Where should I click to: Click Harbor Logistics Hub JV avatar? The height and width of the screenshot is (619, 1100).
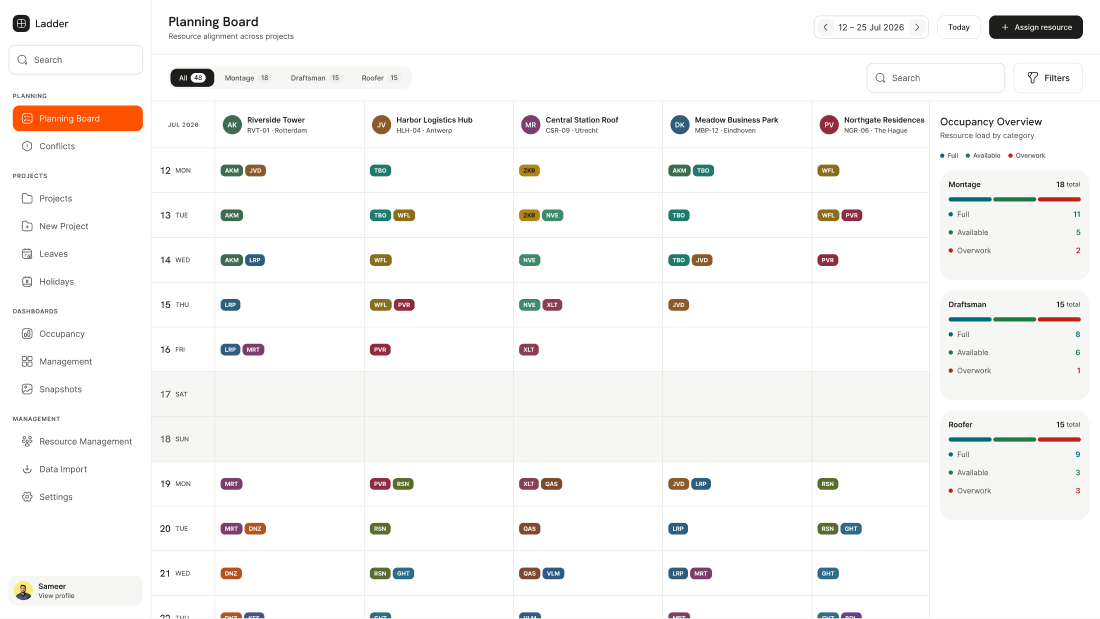tap(381, 125)
